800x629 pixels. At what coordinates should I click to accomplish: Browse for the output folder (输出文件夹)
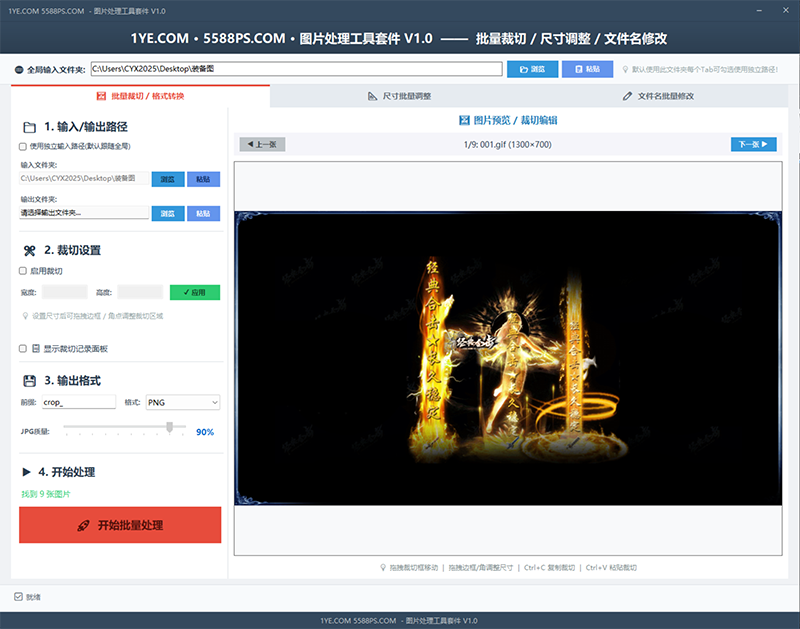tap(168, 213)
